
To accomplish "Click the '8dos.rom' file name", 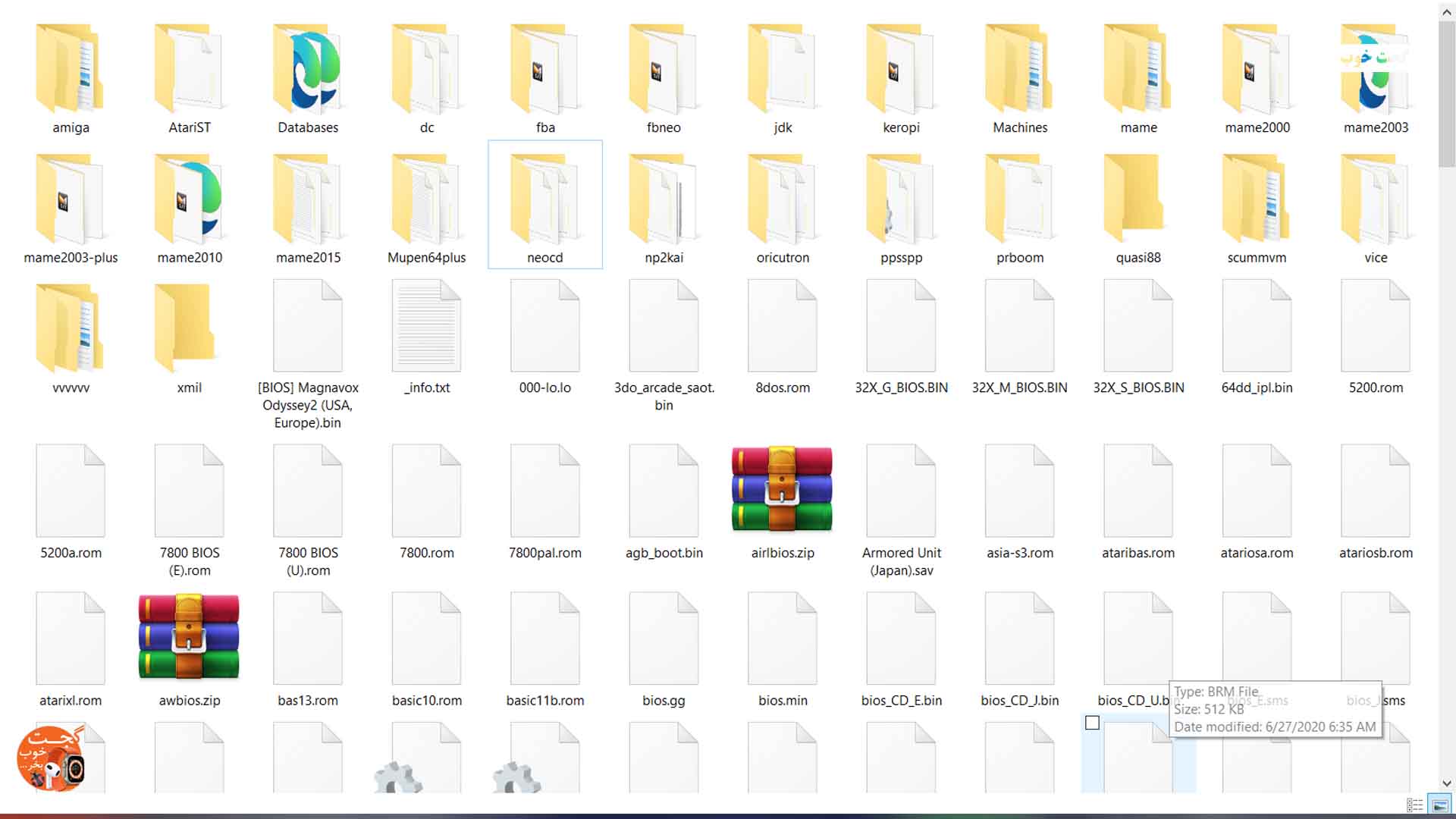I will point(783,388).
